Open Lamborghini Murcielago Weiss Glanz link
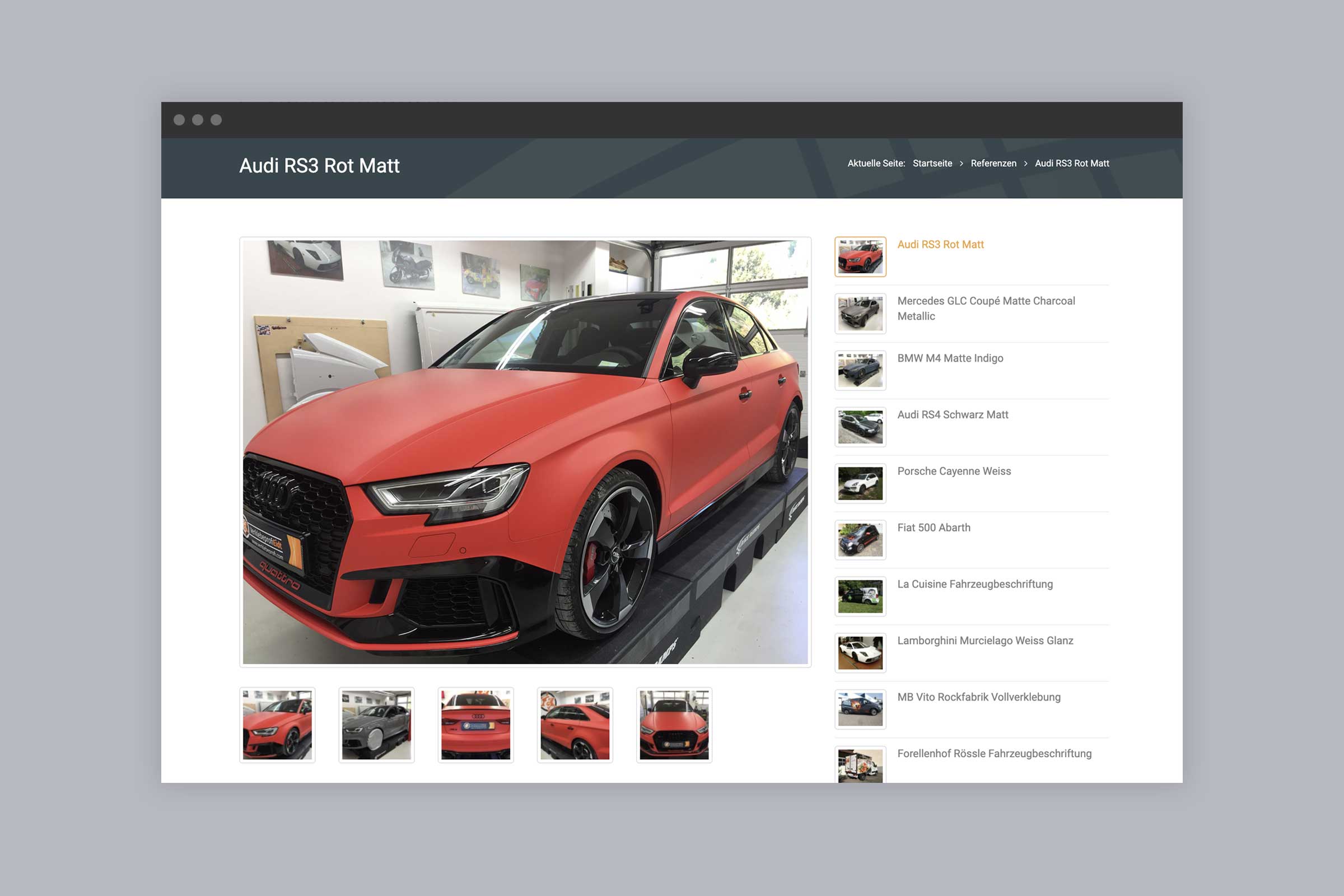Screen dimensions: 1344x896 tap(985, 641)
